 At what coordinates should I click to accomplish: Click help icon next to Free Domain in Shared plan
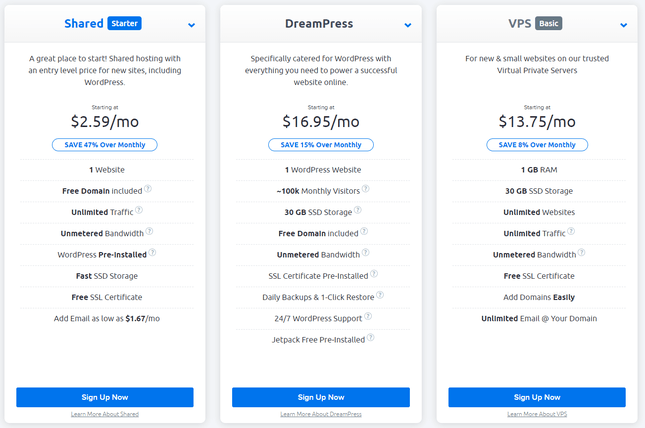(148, 189)
